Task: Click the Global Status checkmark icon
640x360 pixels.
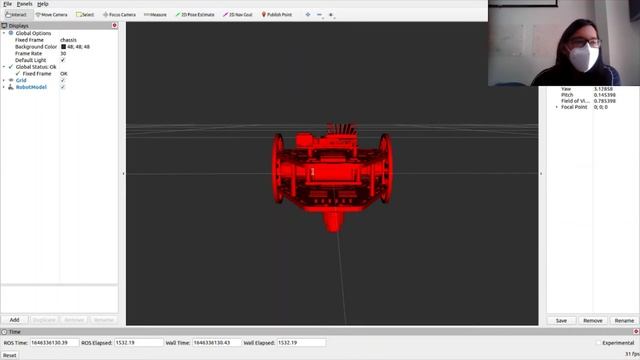Action: pos(11,67)
